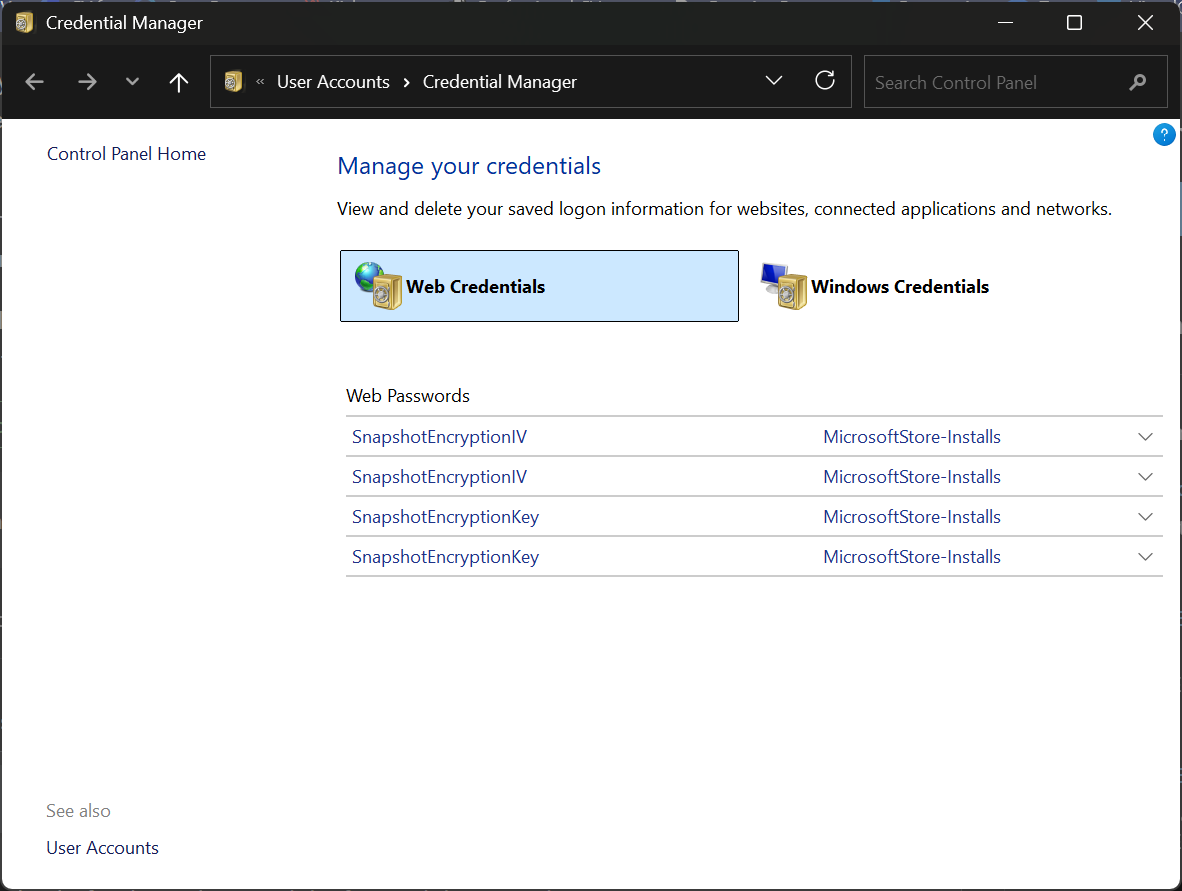The image size is (1182, 891).
Task: Open Control Panel Home link
Action: pos(126,154)
